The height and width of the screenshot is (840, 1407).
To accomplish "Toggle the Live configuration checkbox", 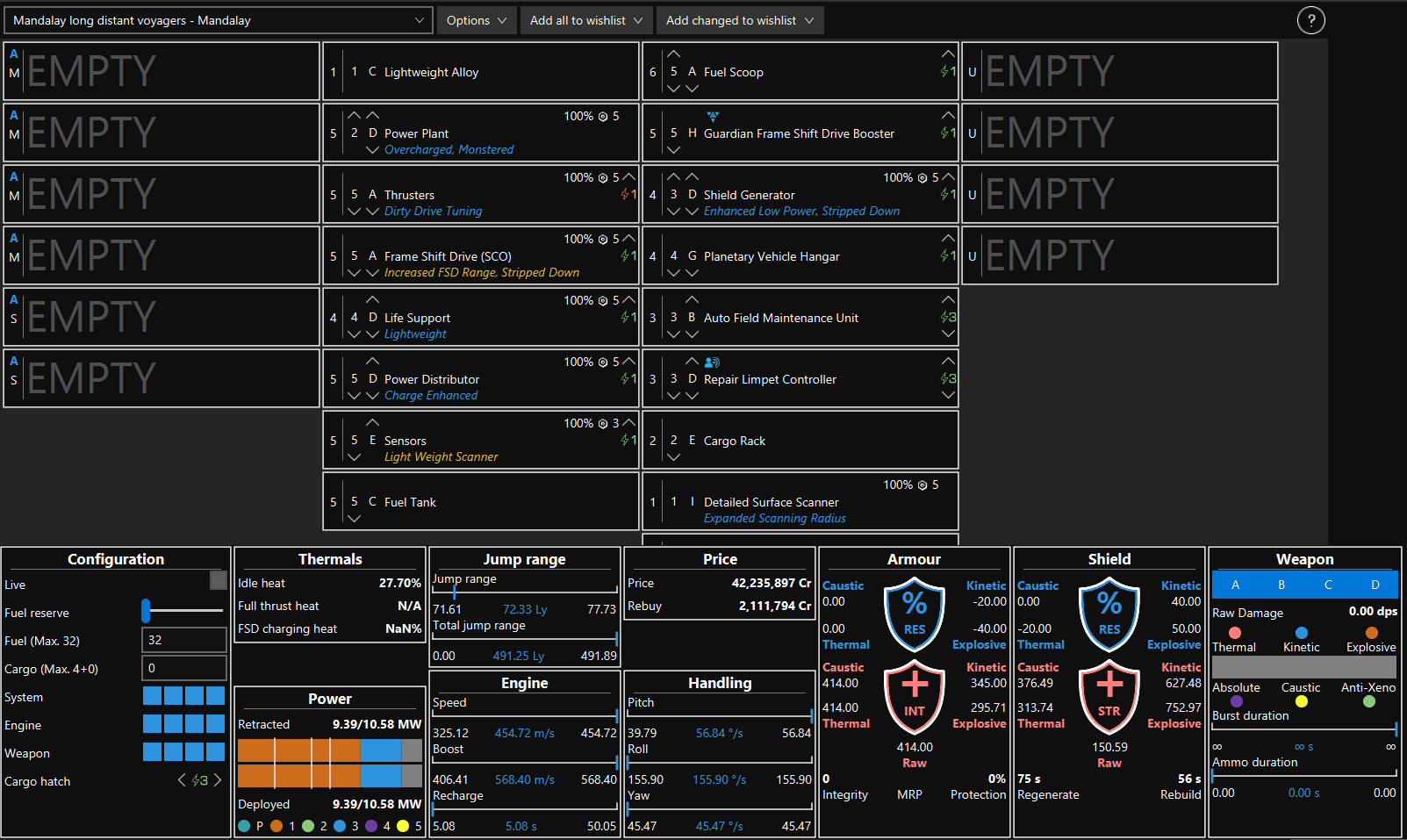I will 218,580.
